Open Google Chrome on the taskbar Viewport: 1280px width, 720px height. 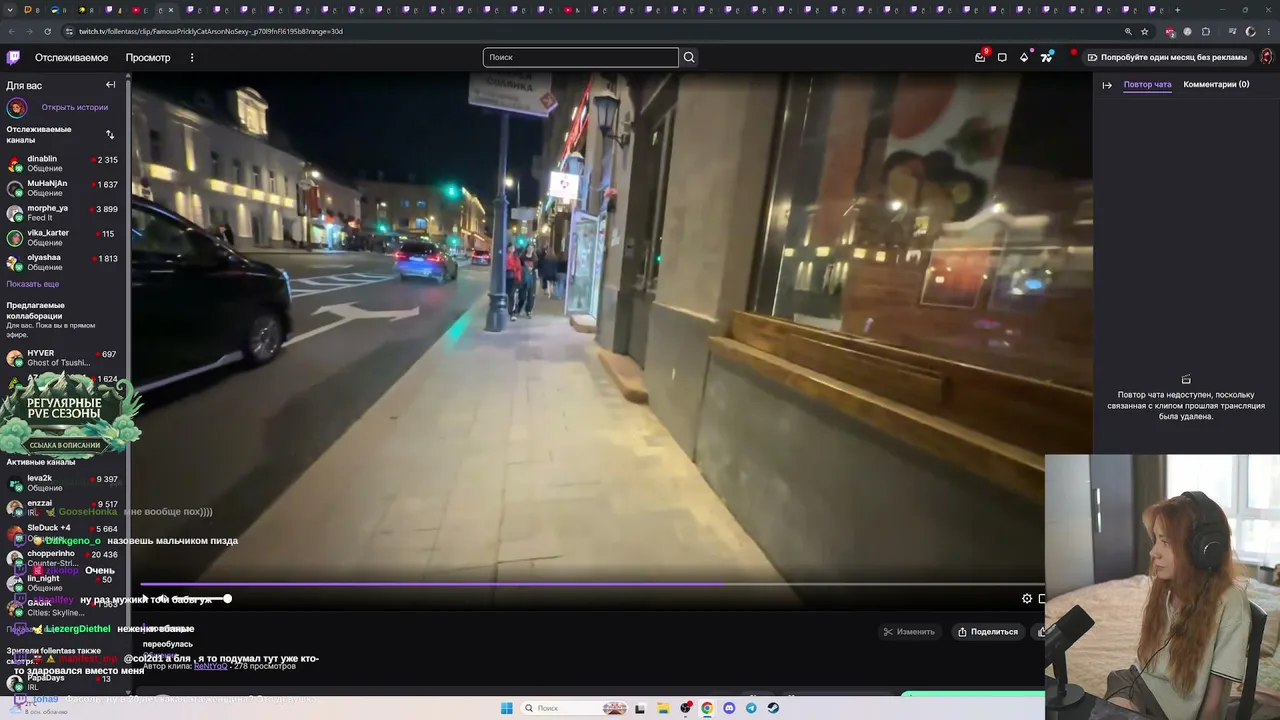point(707,708)
